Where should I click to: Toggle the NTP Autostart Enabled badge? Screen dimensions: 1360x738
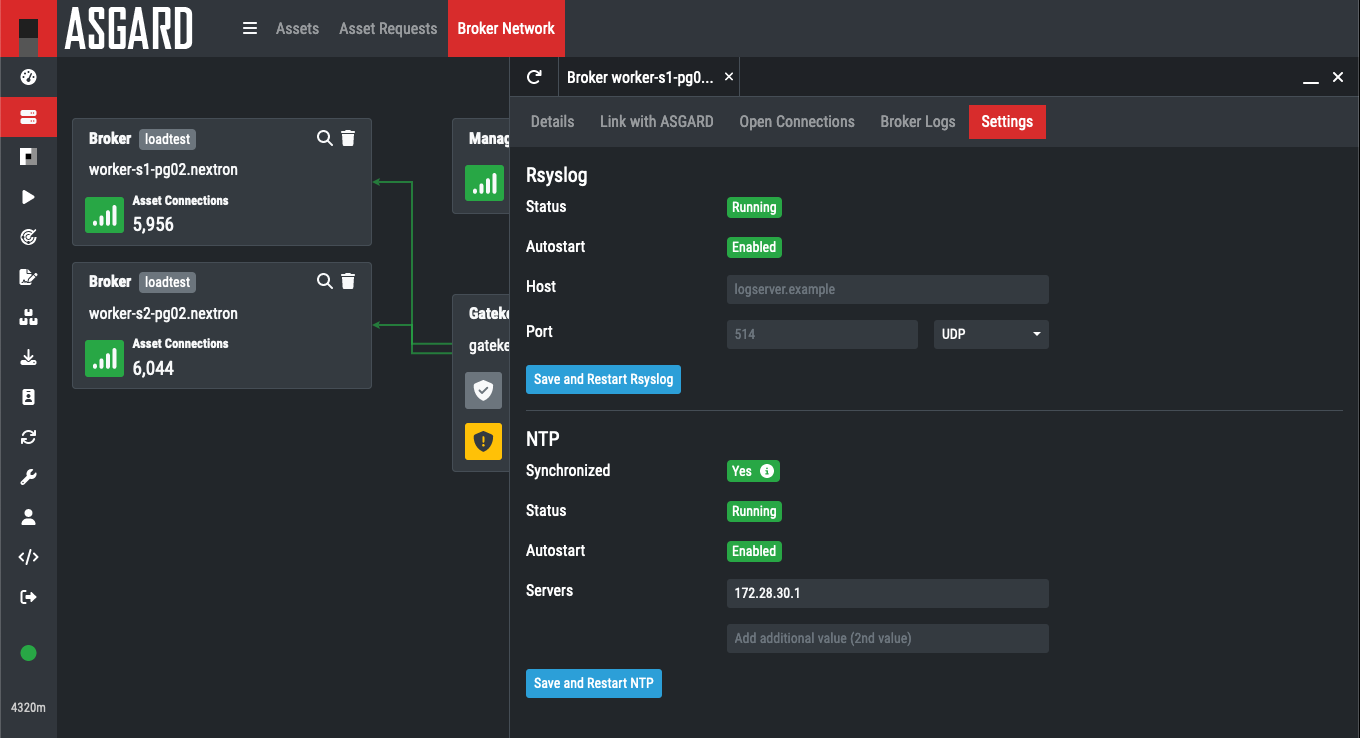[x=754, y=551]
